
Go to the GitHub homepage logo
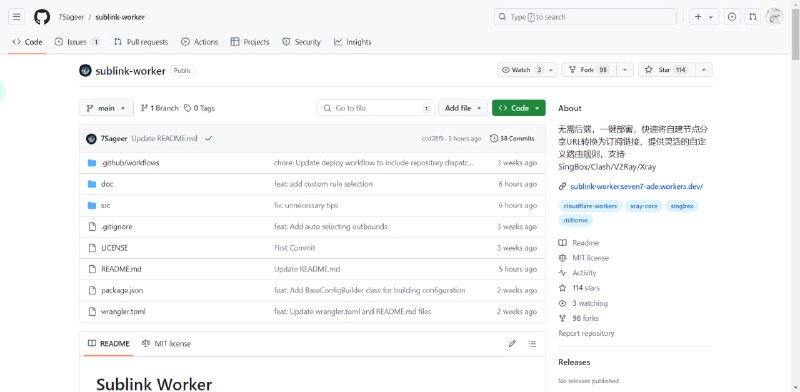point(42,17)
